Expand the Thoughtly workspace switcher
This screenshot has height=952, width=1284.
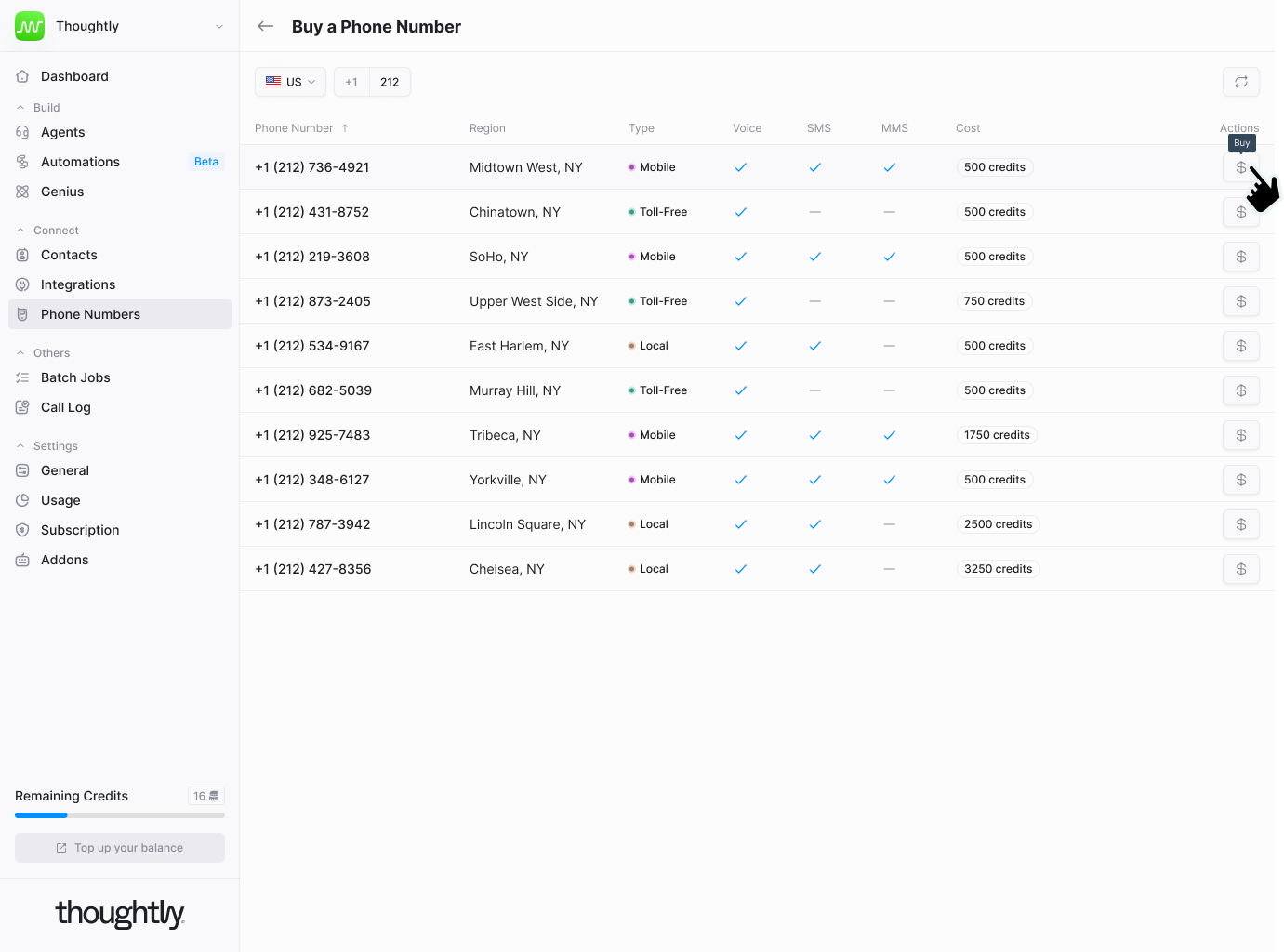(x=219, y=26)
